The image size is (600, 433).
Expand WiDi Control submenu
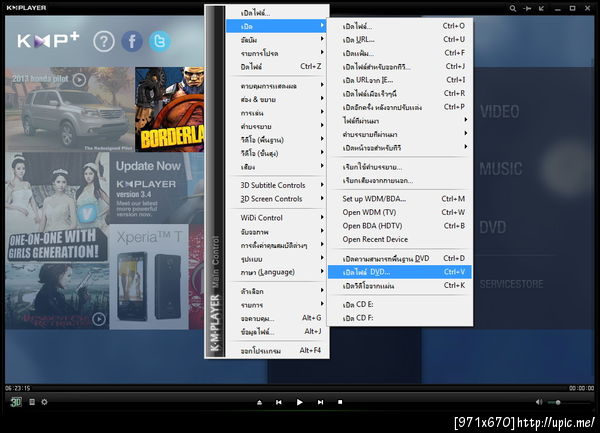point(278,218)
